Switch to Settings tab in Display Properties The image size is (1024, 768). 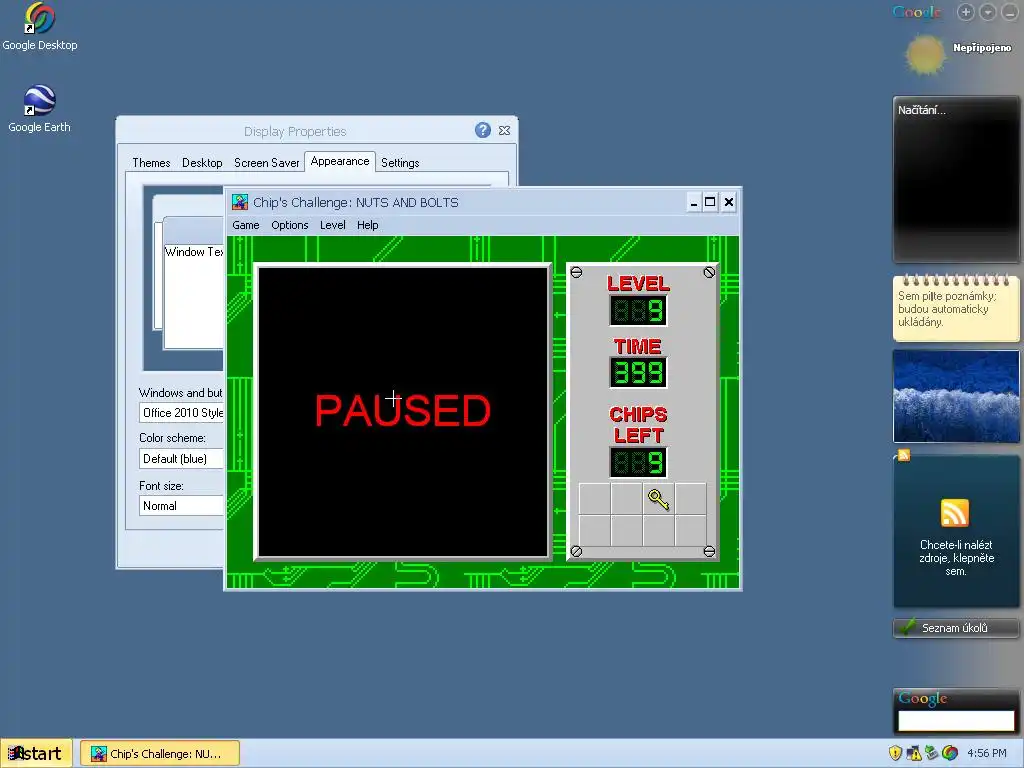point(400,163)
